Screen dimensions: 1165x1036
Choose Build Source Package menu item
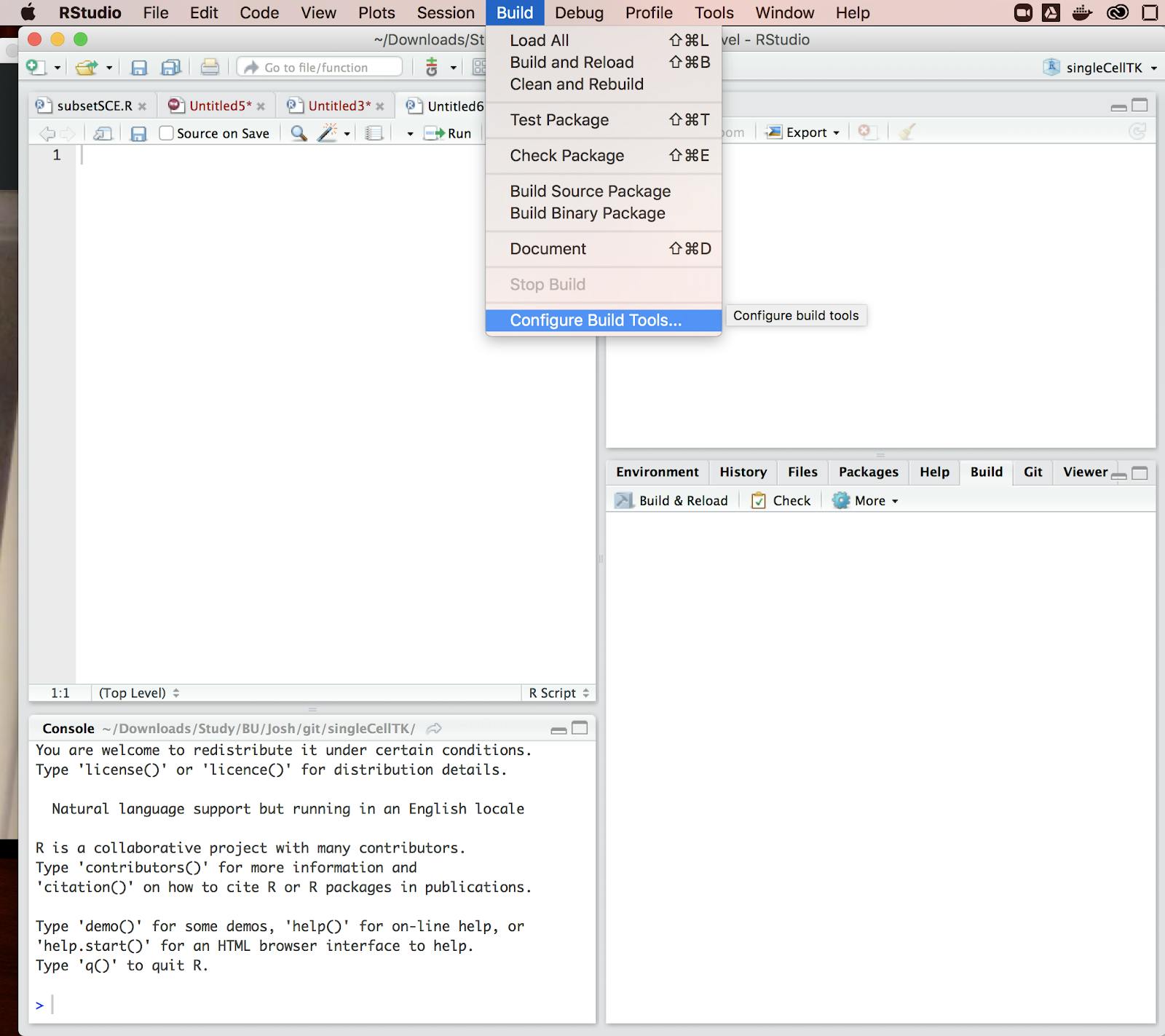(604, 191)
